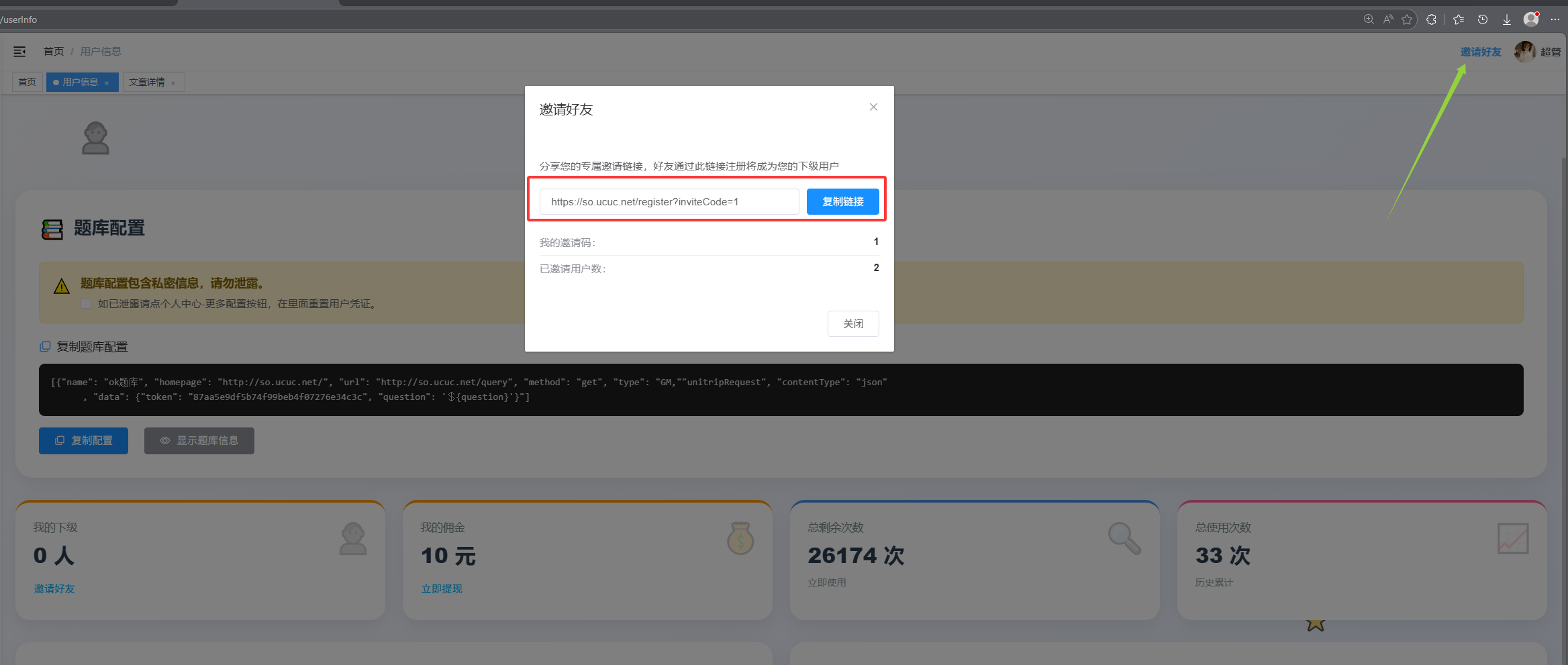Go to 首页 in the breadcrumb
Viewport: 1568px width, 665px height.
point(54,52)
